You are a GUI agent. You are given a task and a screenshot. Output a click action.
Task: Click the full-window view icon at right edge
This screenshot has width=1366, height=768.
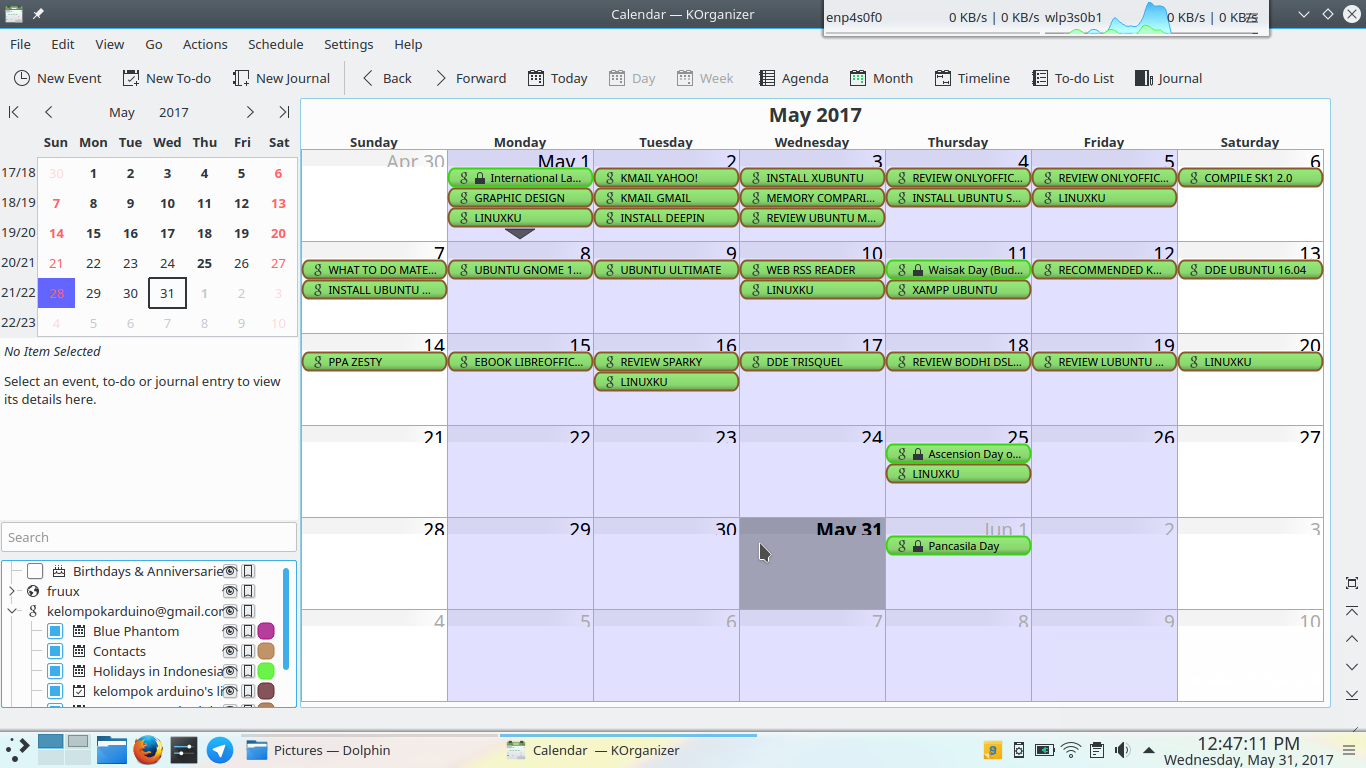pos(1352,583)
